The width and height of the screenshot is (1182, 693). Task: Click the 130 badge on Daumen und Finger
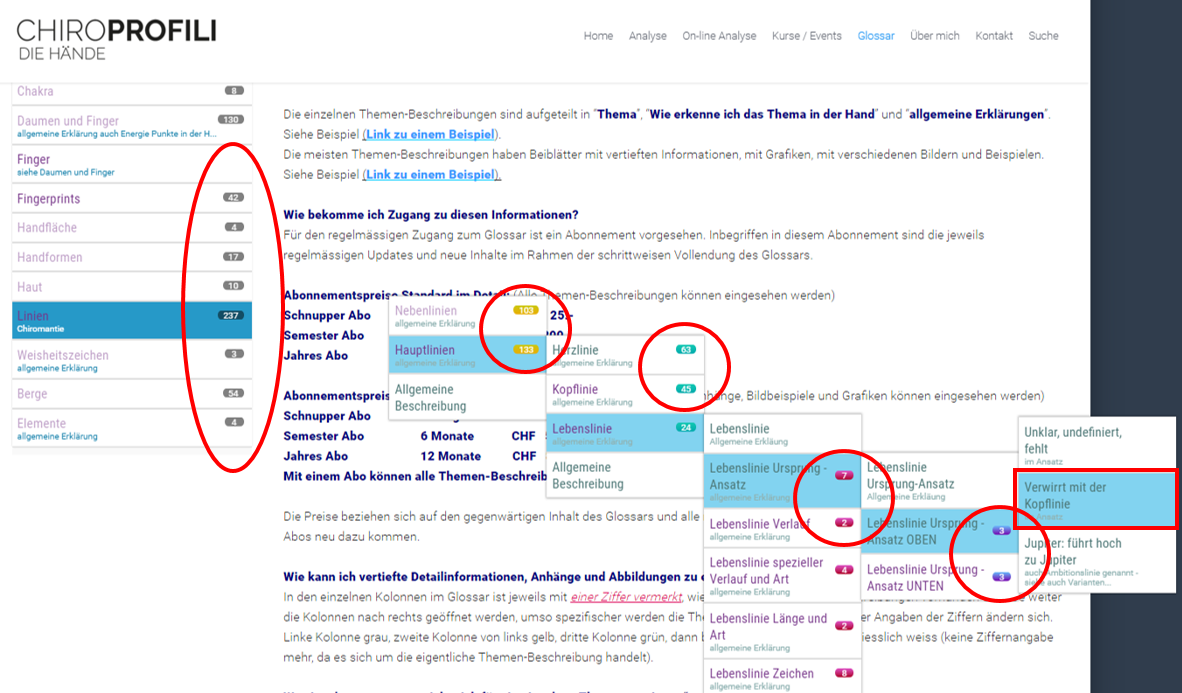pos(230,120)
